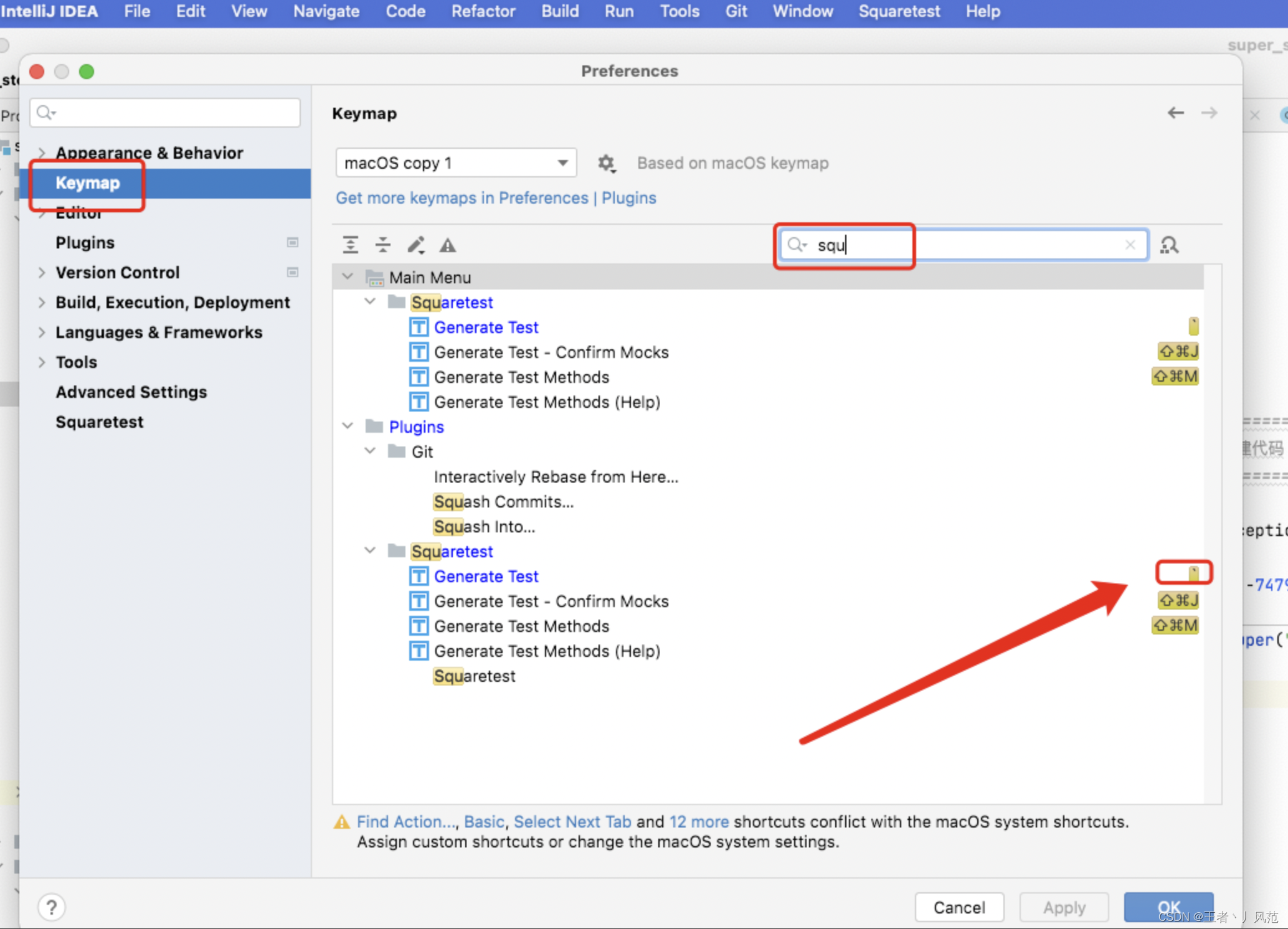Screen dimensions: 1288x929
Task: Select Generate Test Methods (Help) under Main Menu
Action: [x=547, y=402]
